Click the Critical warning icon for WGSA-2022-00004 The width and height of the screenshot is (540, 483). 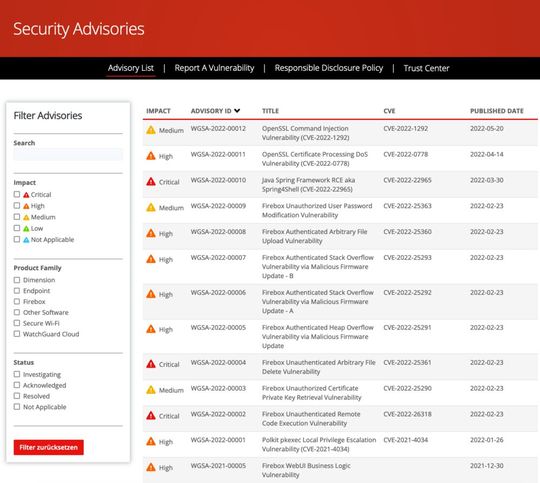click(151, 364)
